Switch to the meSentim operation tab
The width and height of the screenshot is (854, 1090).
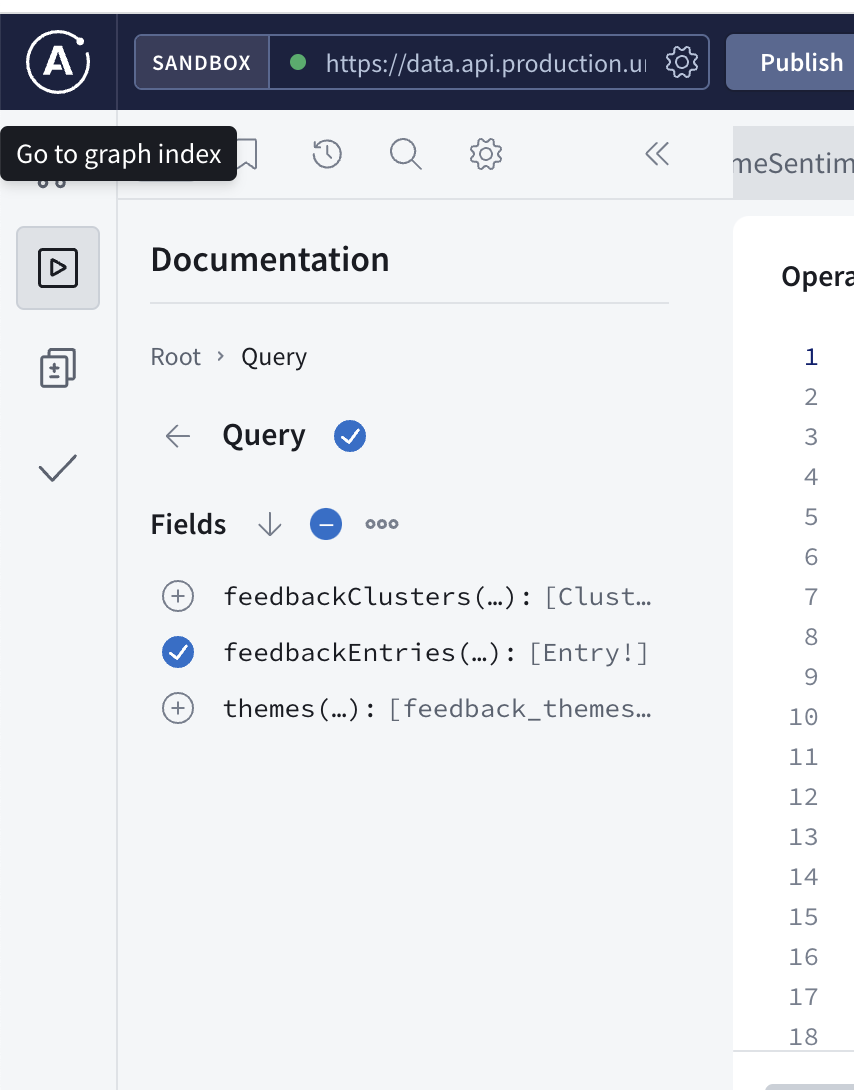tap(800, 162)
